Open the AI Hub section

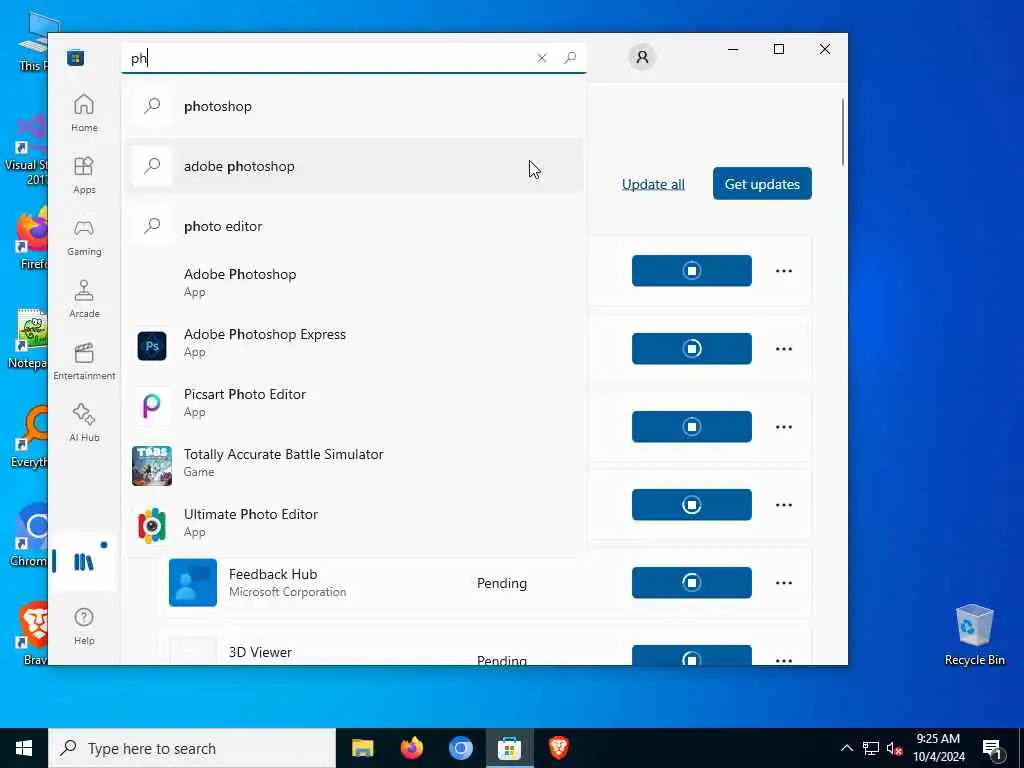click(84, 423)
